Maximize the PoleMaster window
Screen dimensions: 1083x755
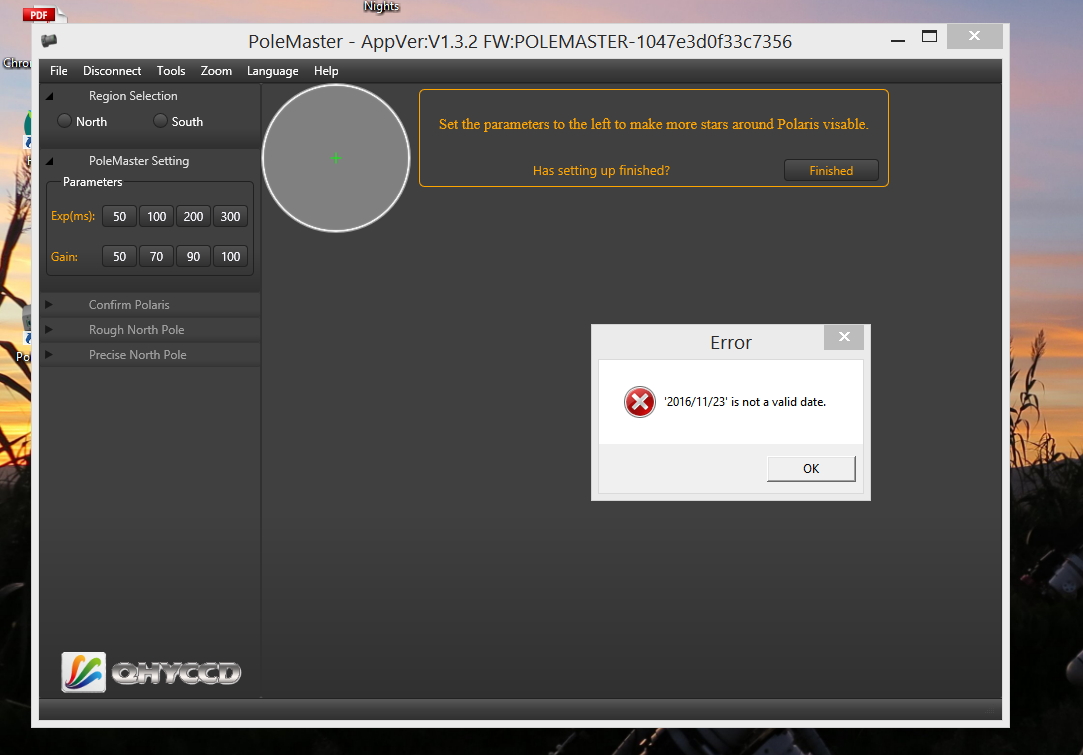pyautogui.click(x=930, y=37)
